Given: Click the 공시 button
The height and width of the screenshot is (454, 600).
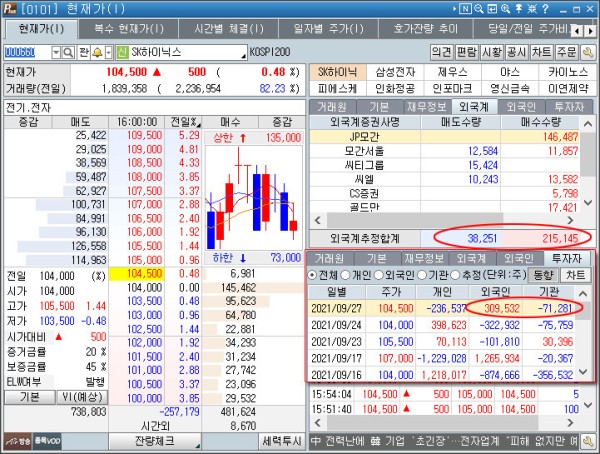Looking at the screenshot, I should pyautogui.click(x=517, y=52).
